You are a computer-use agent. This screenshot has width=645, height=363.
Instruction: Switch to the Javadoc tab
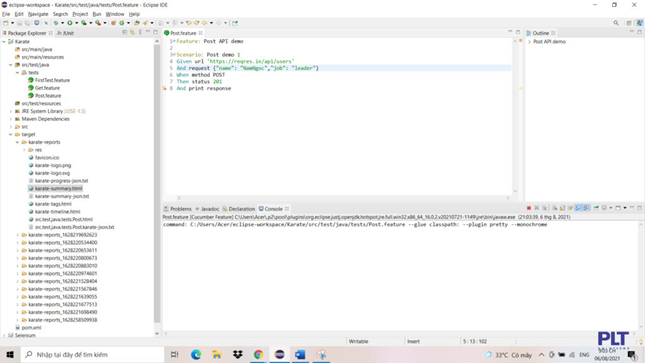pyautogui.click(x=207, y=209)
